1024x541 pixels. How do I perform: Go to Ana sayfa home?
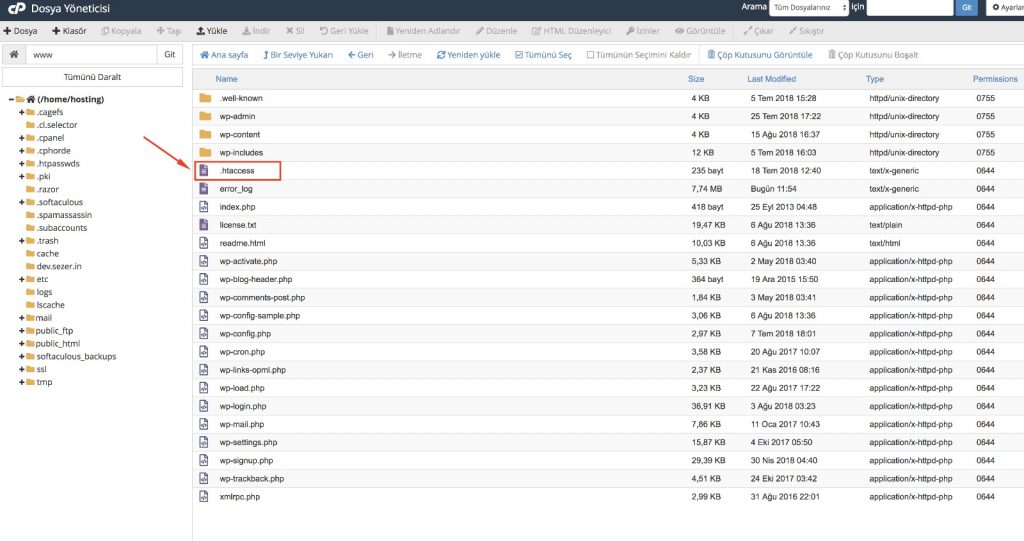(x=224, y=55)
